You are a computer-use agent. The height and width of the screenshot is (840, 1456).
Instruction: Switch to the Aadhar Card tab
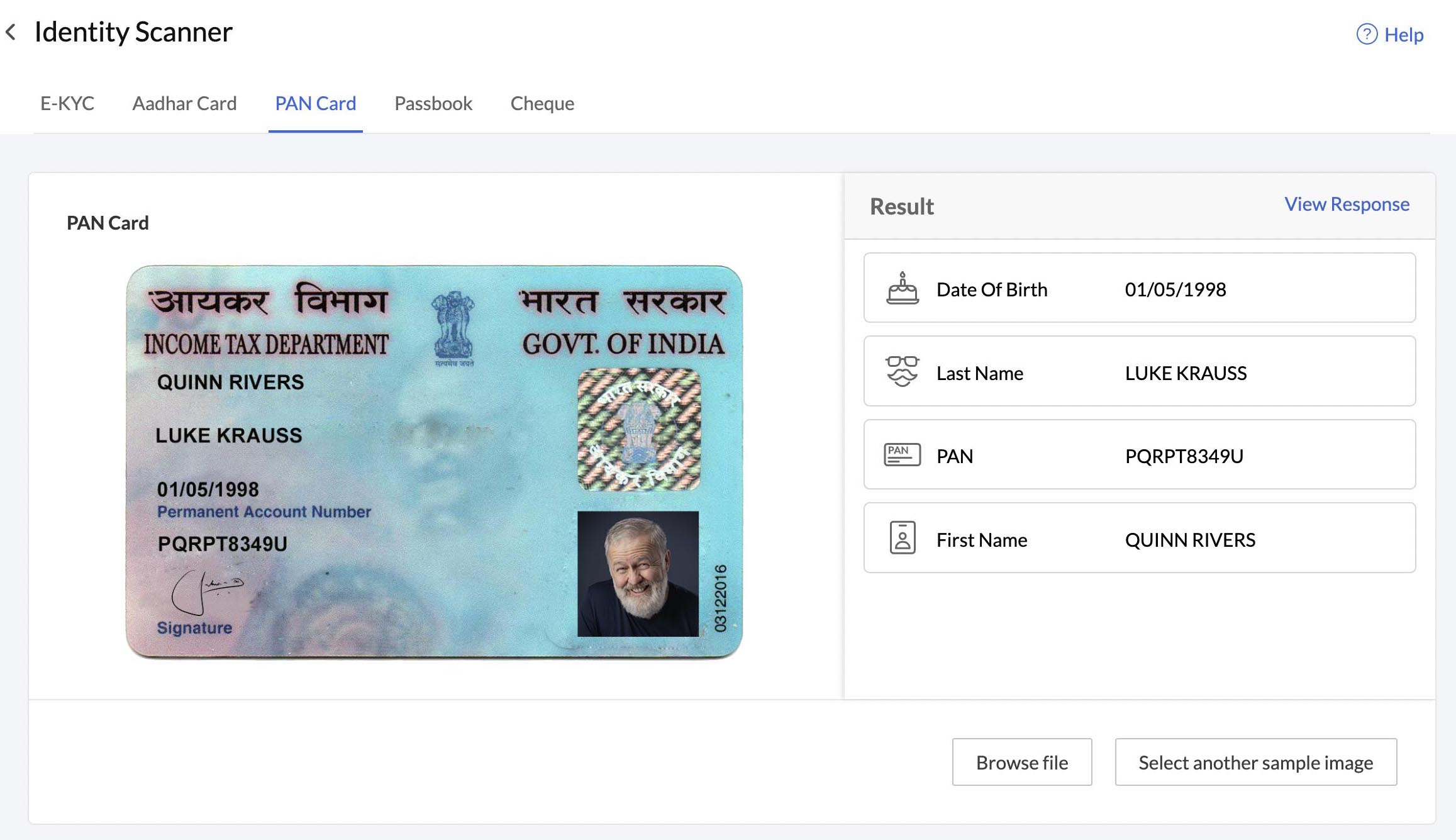(x=185, y=102)
